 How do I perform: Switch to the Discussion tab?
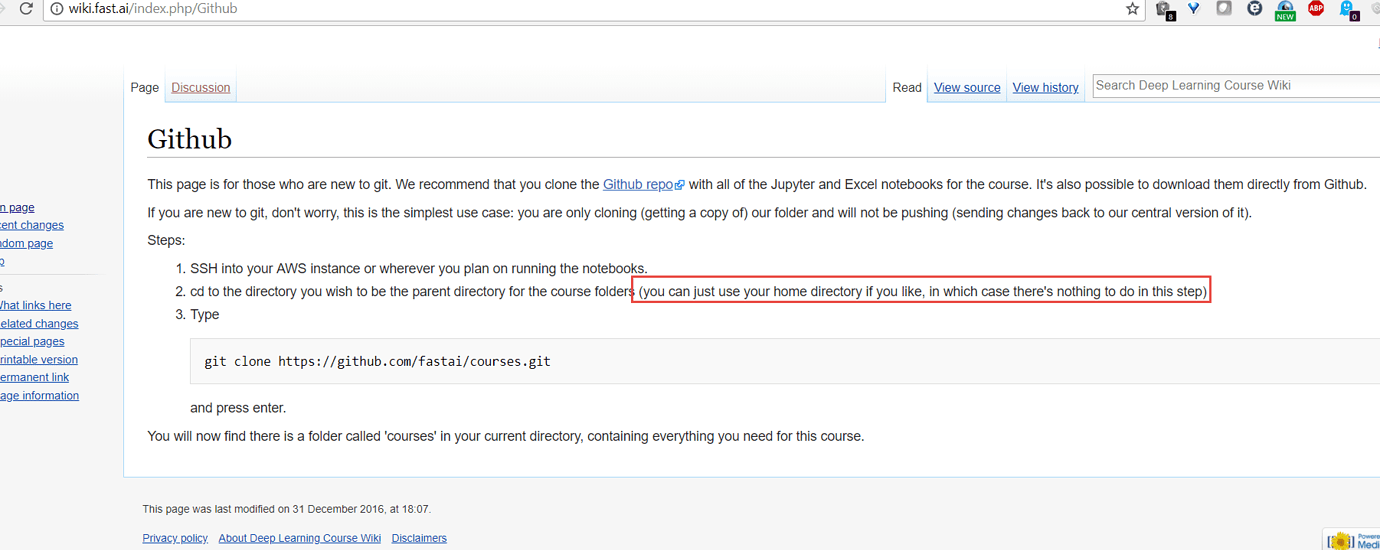pos(200,88)
